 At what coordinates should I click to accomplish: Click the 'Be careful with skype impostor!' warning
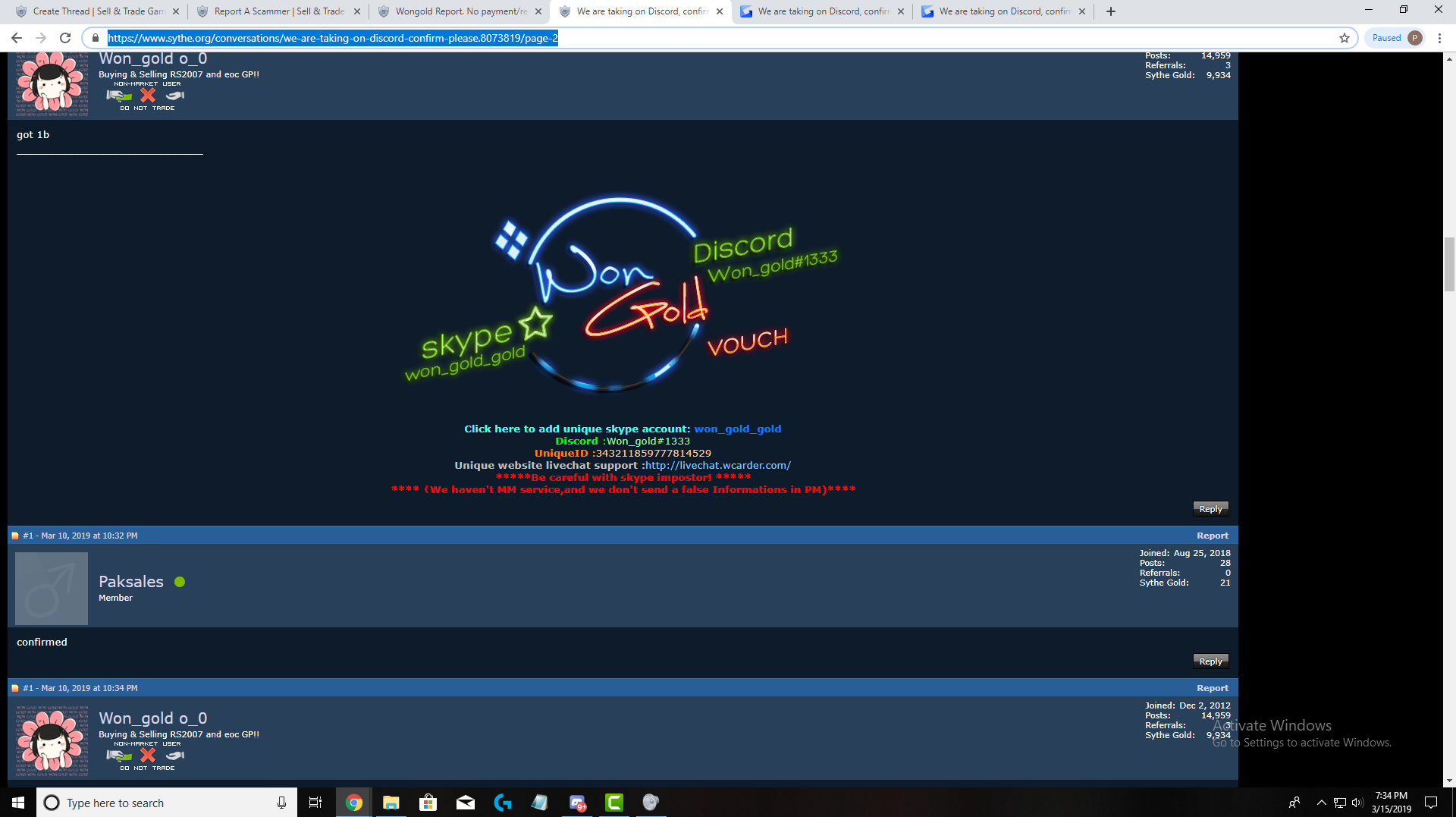coord(623,477)
